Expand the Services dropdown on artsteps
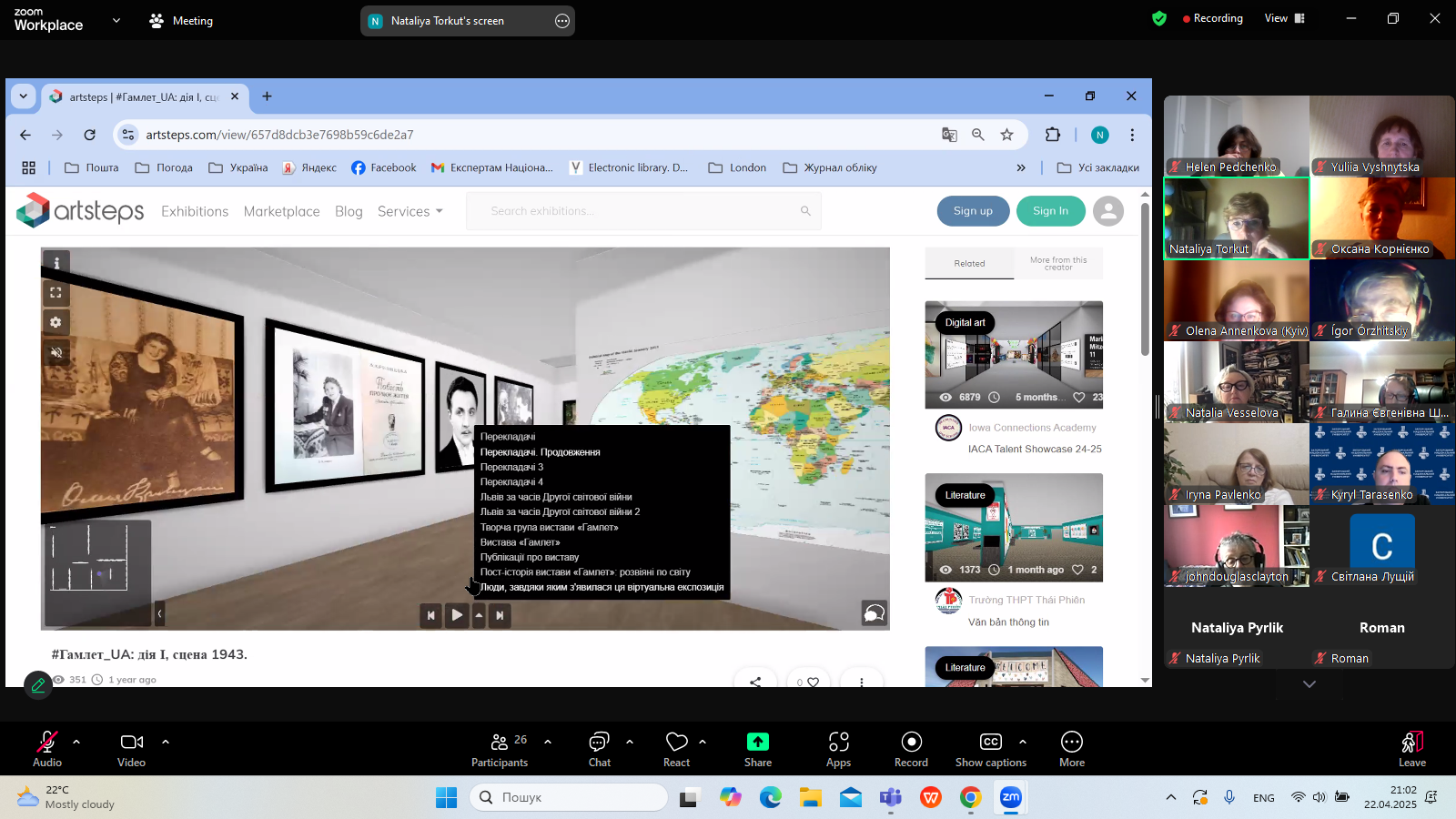The image size is (1456, 819). pyautogui.click(x=409, y=211)
